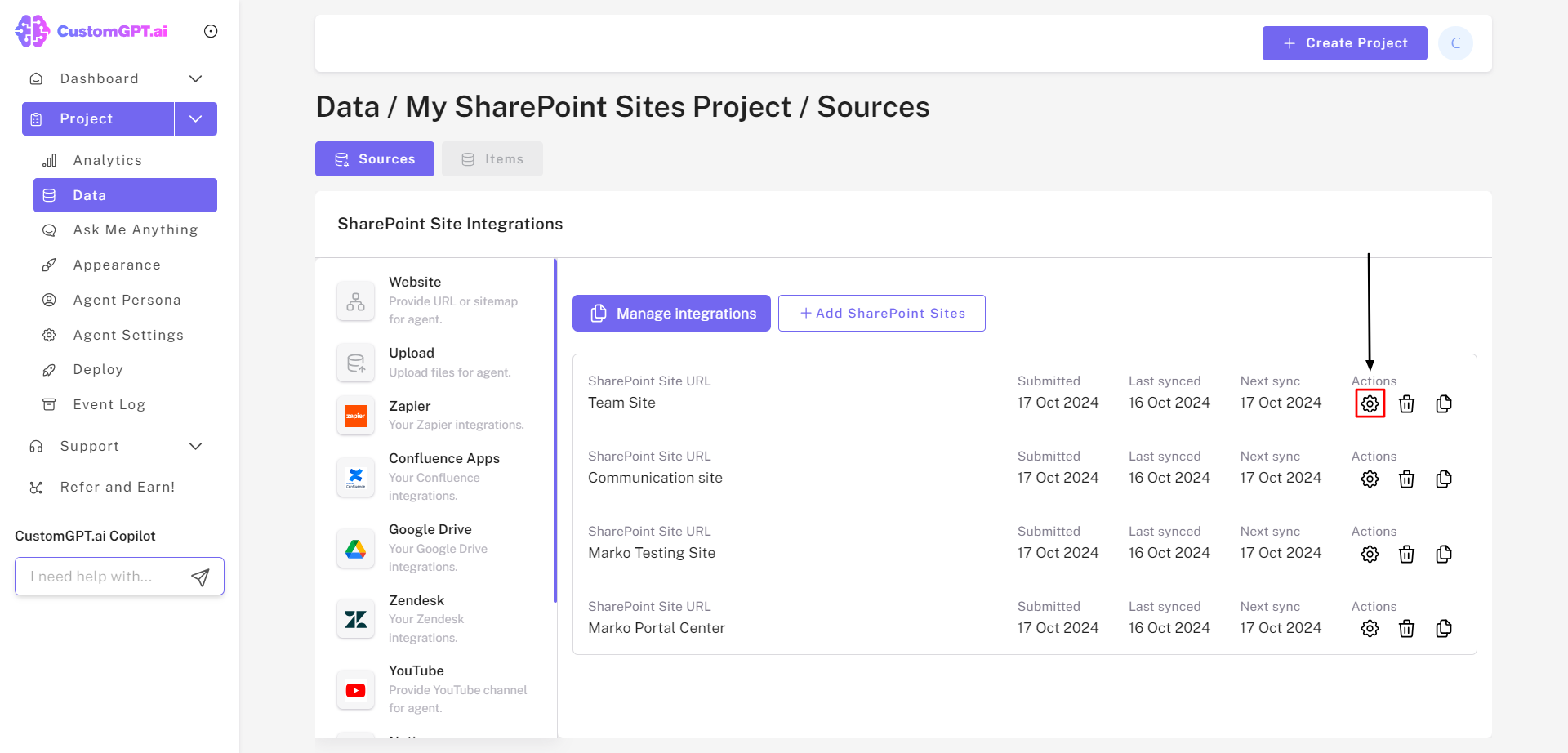Open settings gear for Marko Portal Center
Viewport: 1568px width, 753px height.
coord(1370,628)
